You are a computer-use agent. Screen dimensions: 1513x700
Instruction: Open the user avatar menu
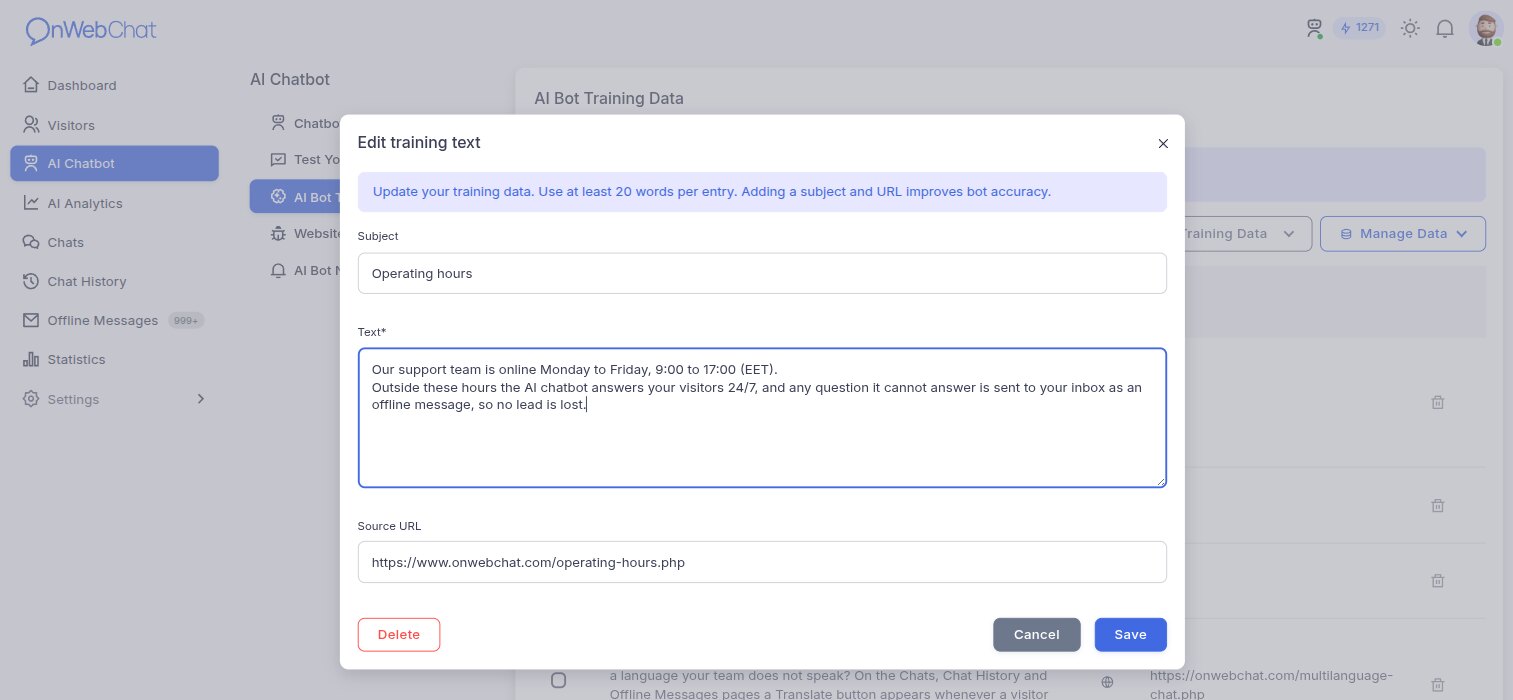[1486, 29]
